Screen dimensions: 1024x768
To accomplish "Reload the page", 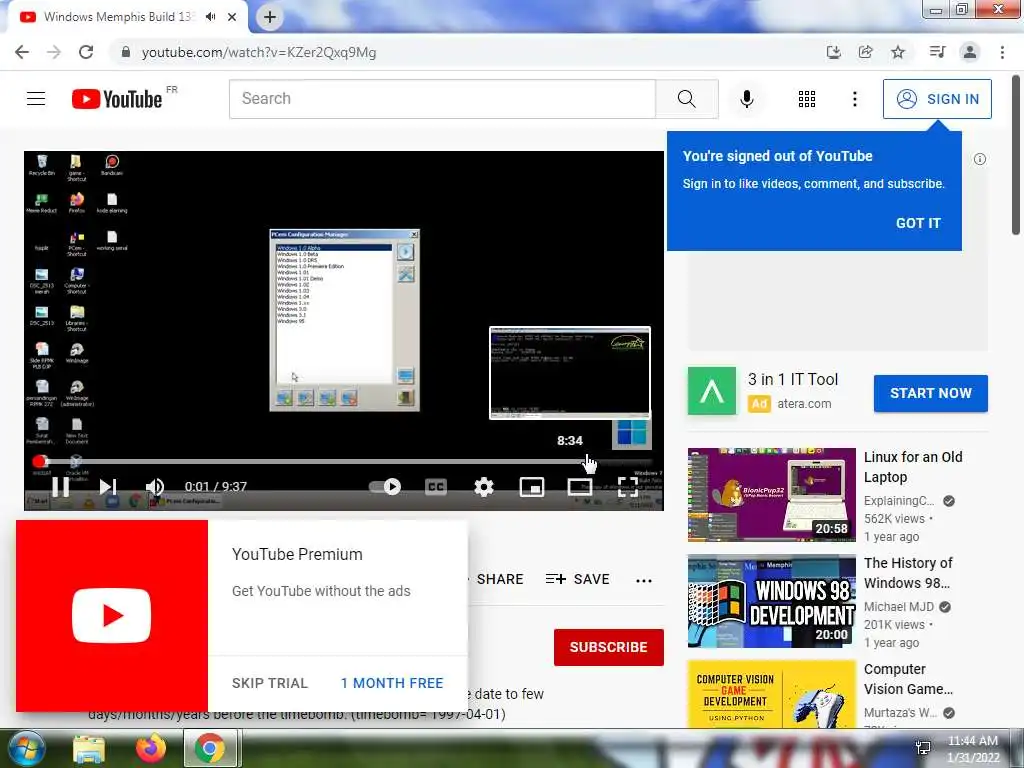I will pos(86,52).
